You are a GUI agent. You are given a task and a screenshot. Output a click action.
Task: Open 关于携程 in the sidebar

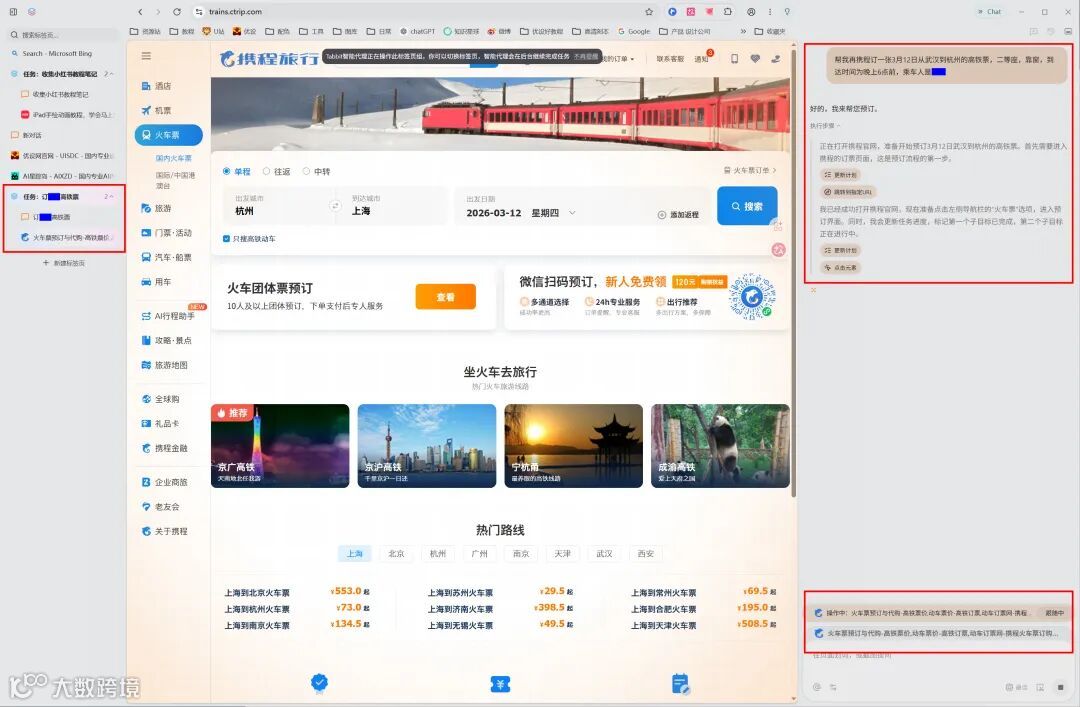coord(164,531)
